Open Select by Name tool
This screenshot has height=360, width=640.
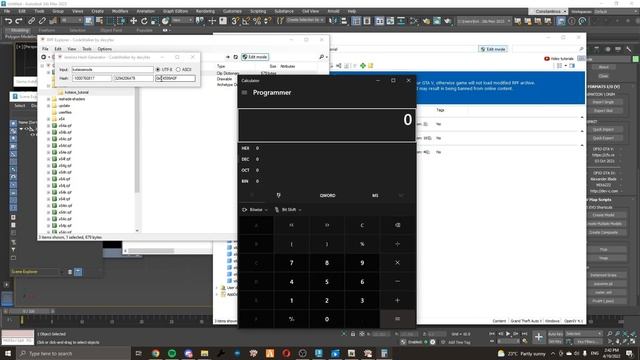99,20
